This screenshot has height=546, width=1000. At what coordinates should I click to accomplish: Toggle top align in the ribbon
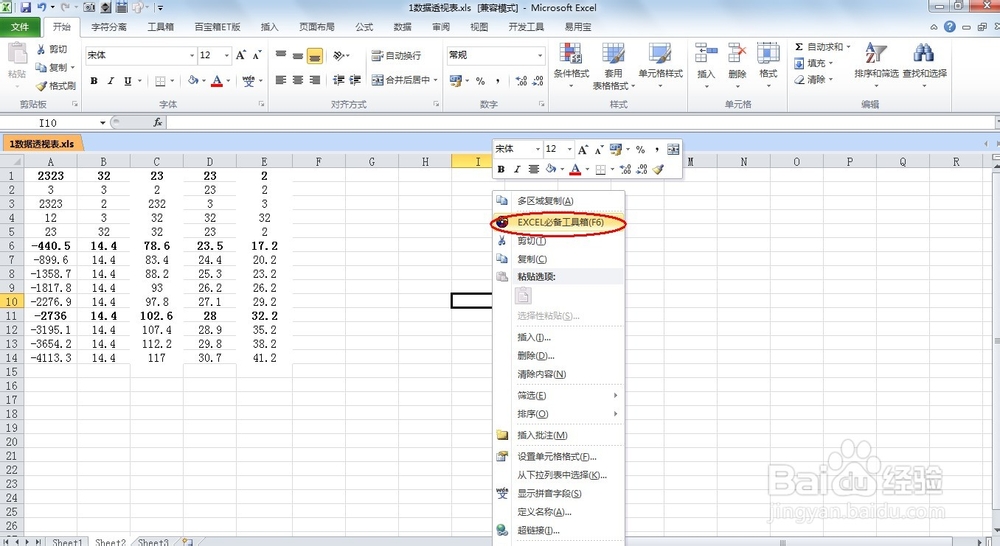[281, 55]
